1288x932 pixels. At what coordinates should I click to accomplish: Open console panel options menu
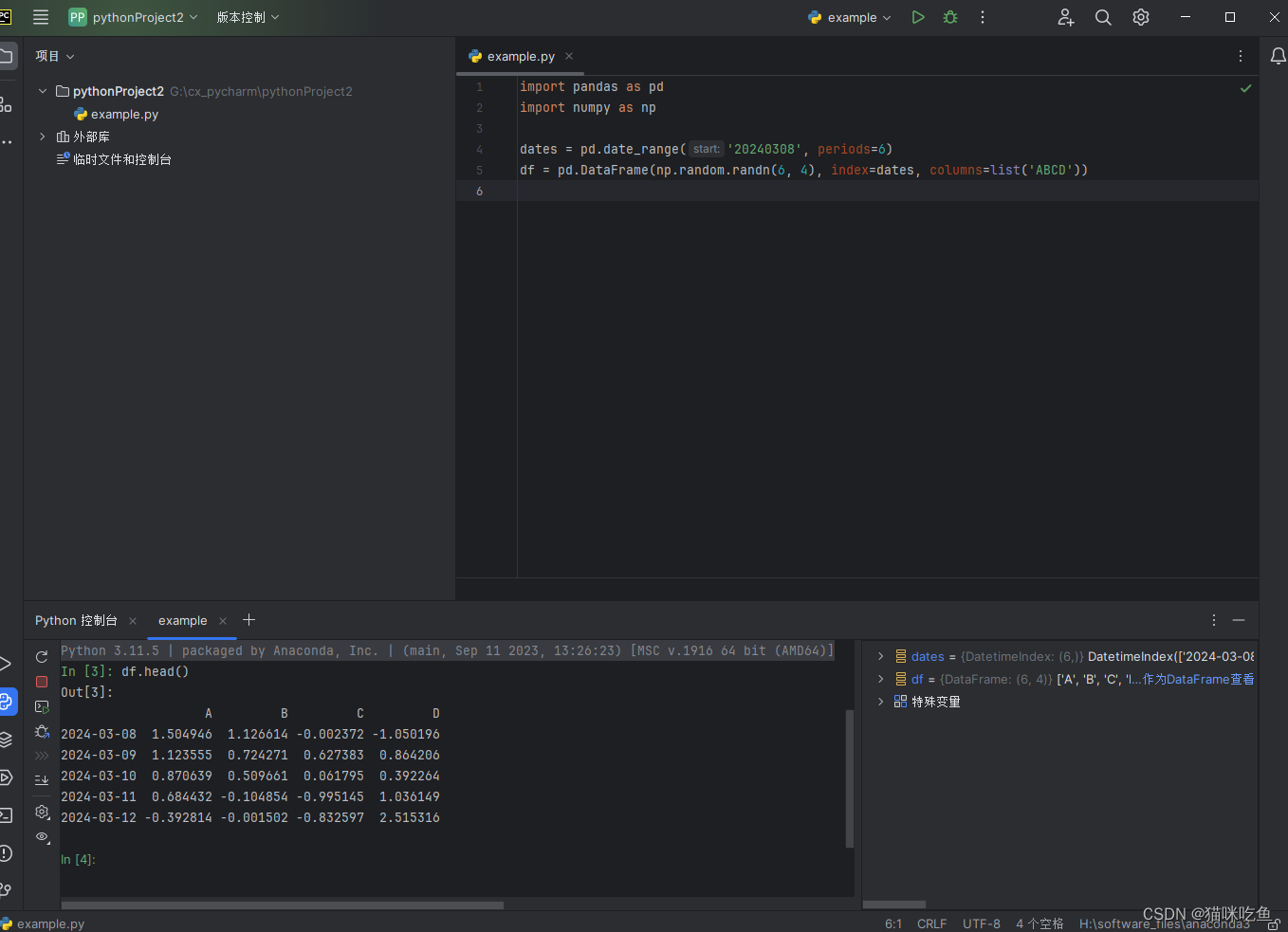(1214, 620)
